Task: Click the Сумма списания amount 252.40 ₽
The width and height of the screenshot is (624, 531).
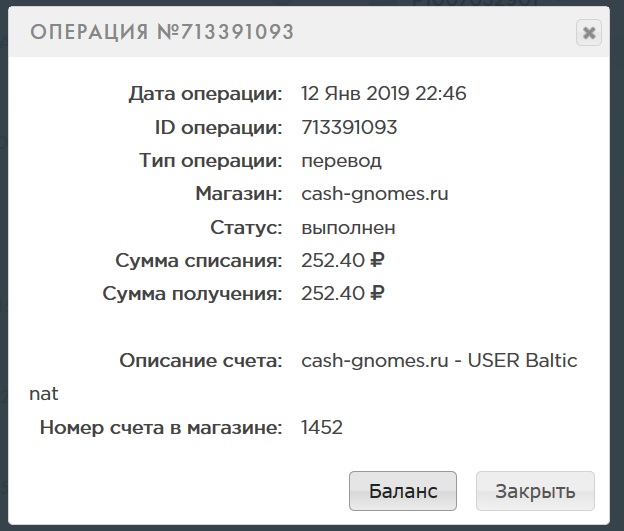Action: pyautogui.click(x=343, y=261)
